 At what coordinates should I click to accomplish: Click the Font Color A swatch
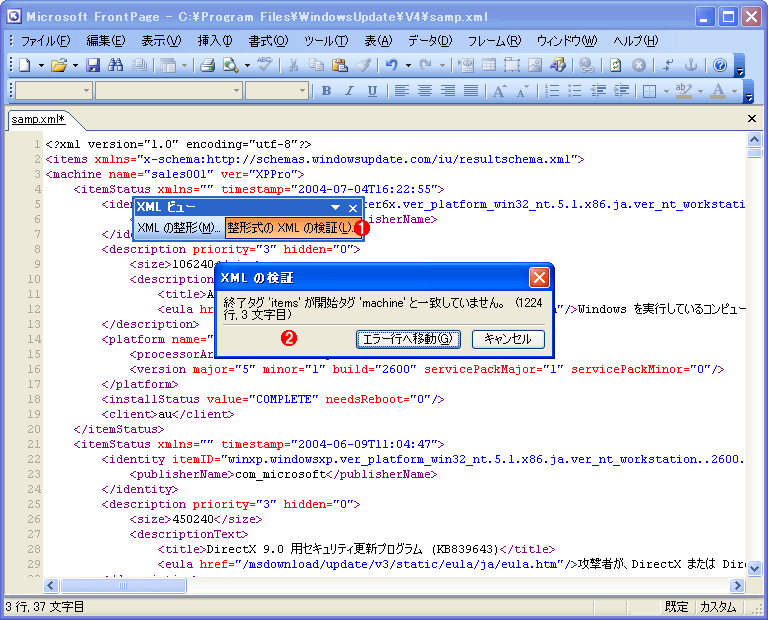coord(718,91)
